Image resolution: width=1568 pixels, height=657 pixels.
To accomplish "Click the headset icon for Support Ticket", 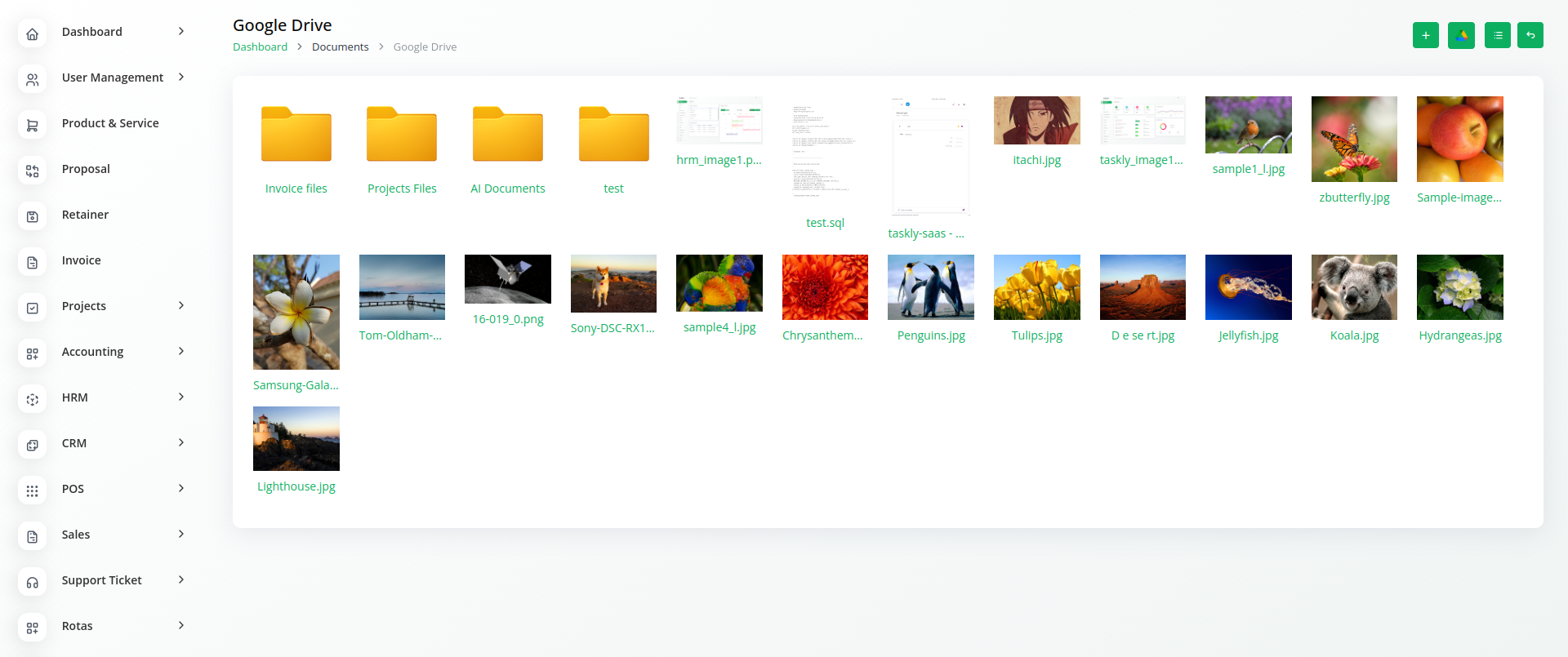I will tap(32, 582).
